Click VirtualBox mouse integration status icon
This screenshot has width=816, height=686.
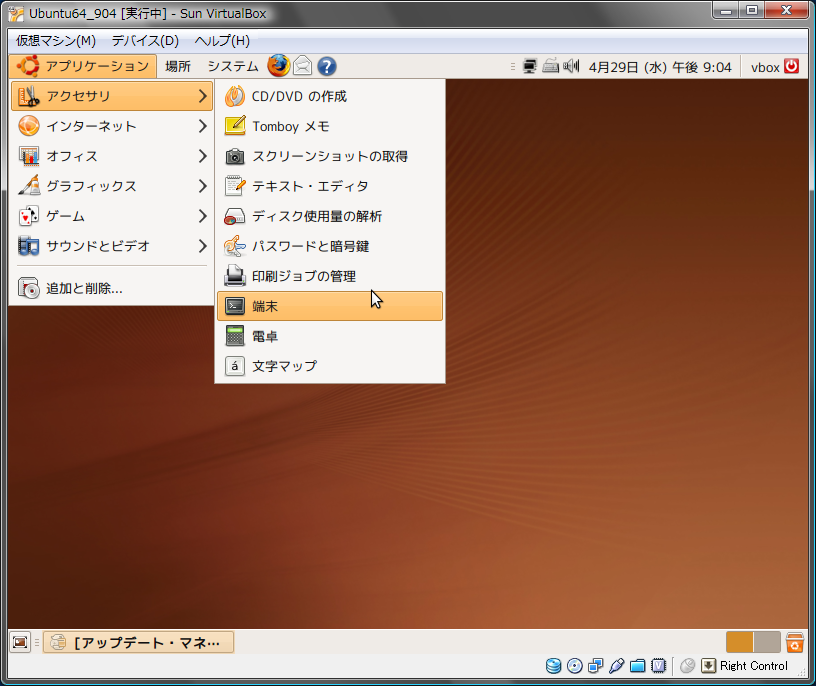tap(687, 666)
